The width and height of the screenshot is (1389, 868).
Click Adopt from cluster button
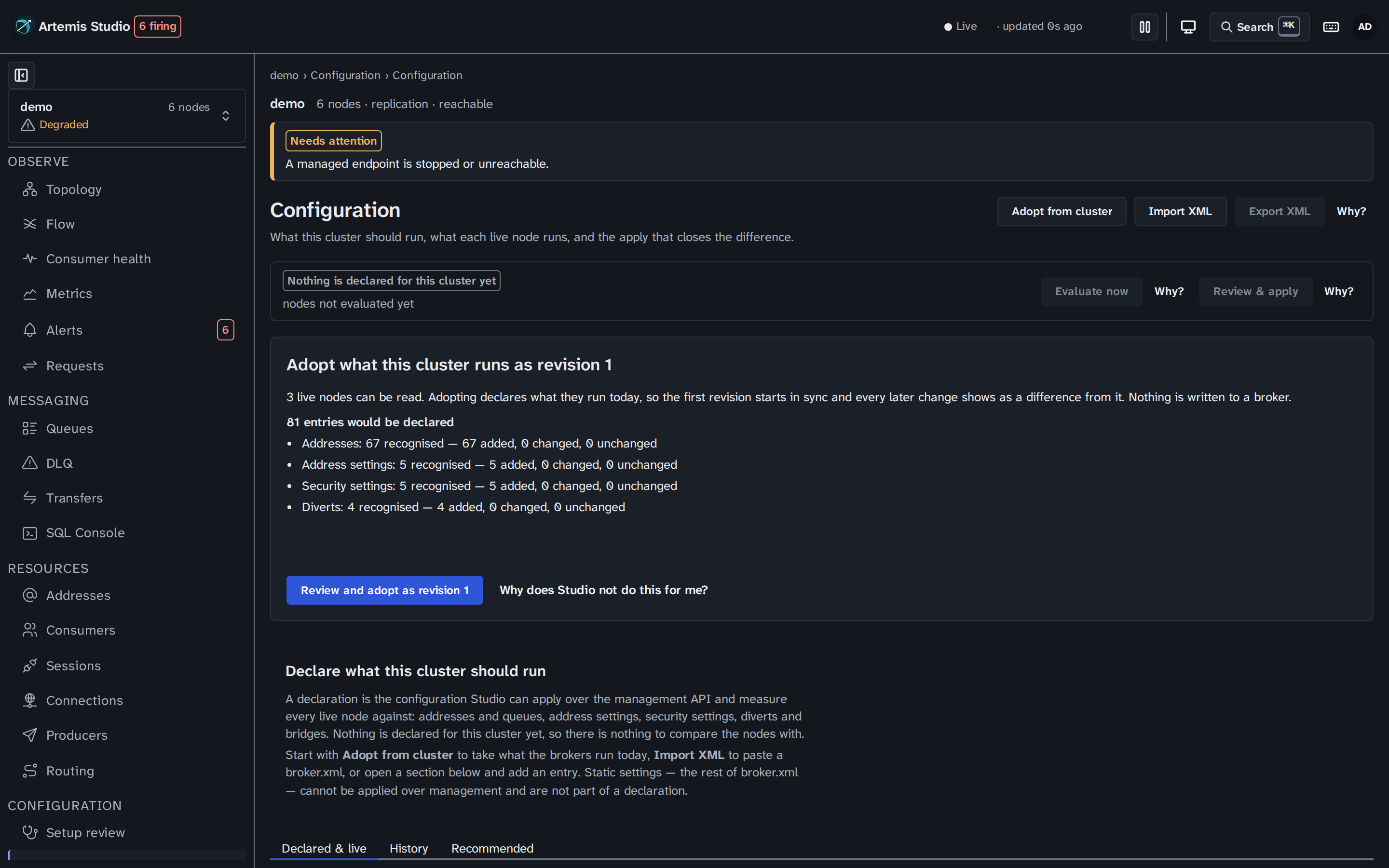tap(1061, 211)
